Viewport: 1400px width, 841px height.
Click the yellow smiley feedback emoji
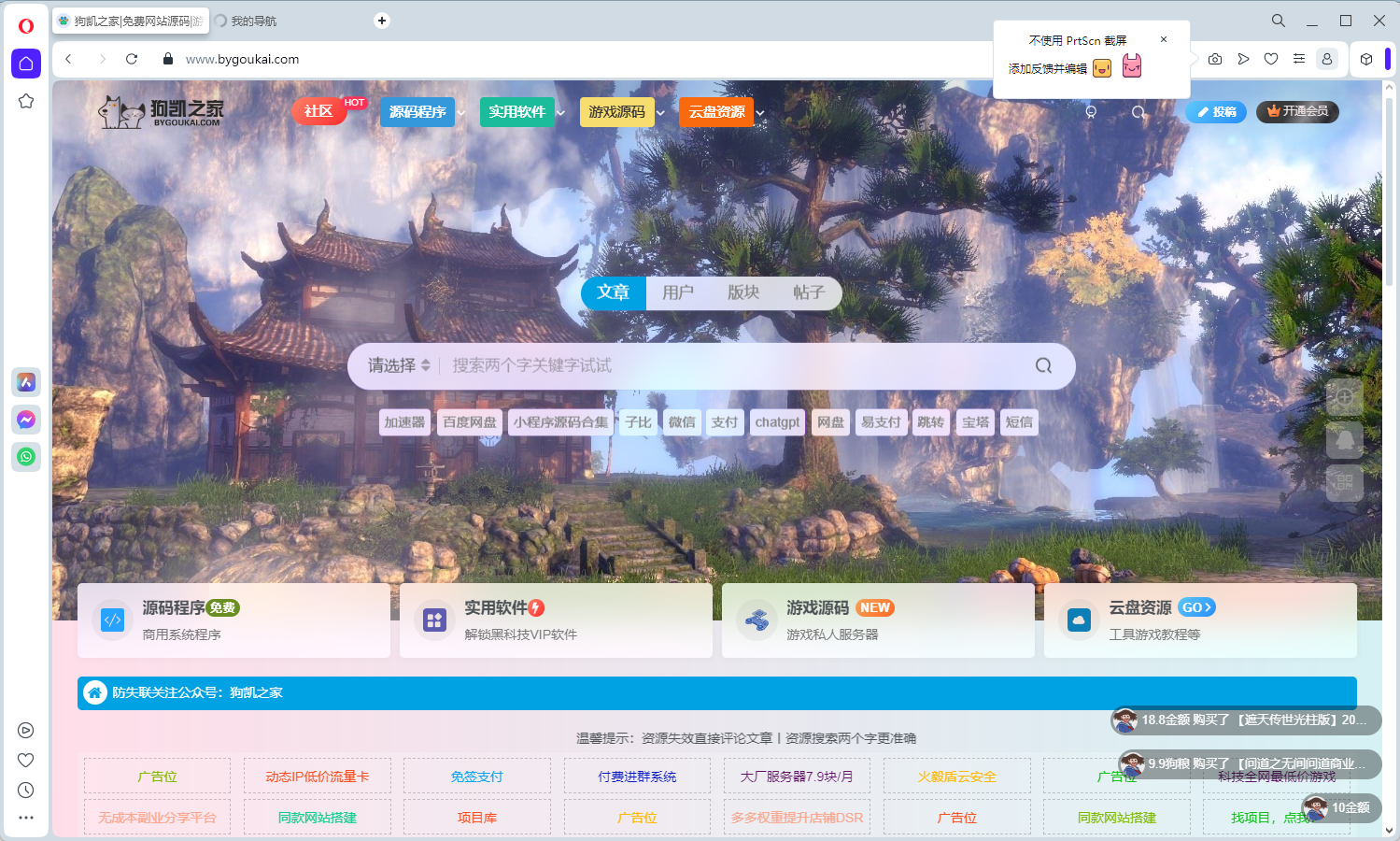click(x=1102, y=67)
